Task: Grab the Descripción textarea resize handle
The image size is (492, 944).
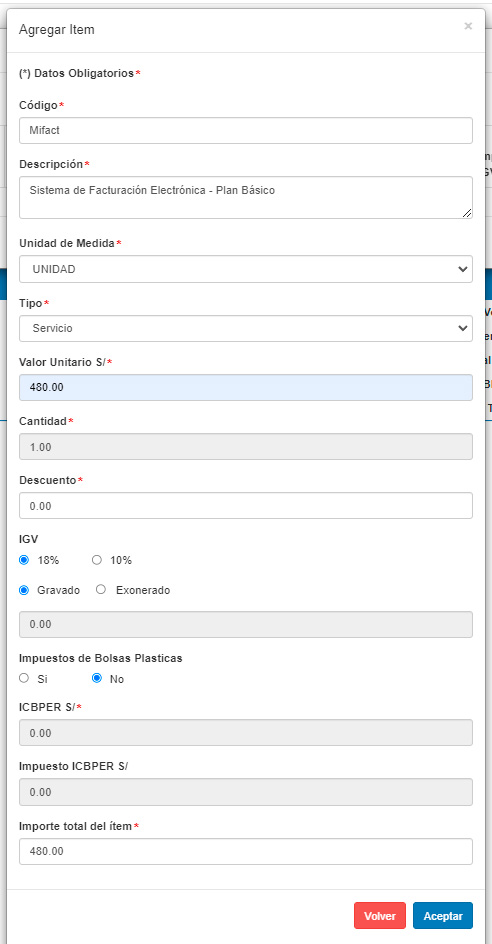Action: [x=467, y=213]
